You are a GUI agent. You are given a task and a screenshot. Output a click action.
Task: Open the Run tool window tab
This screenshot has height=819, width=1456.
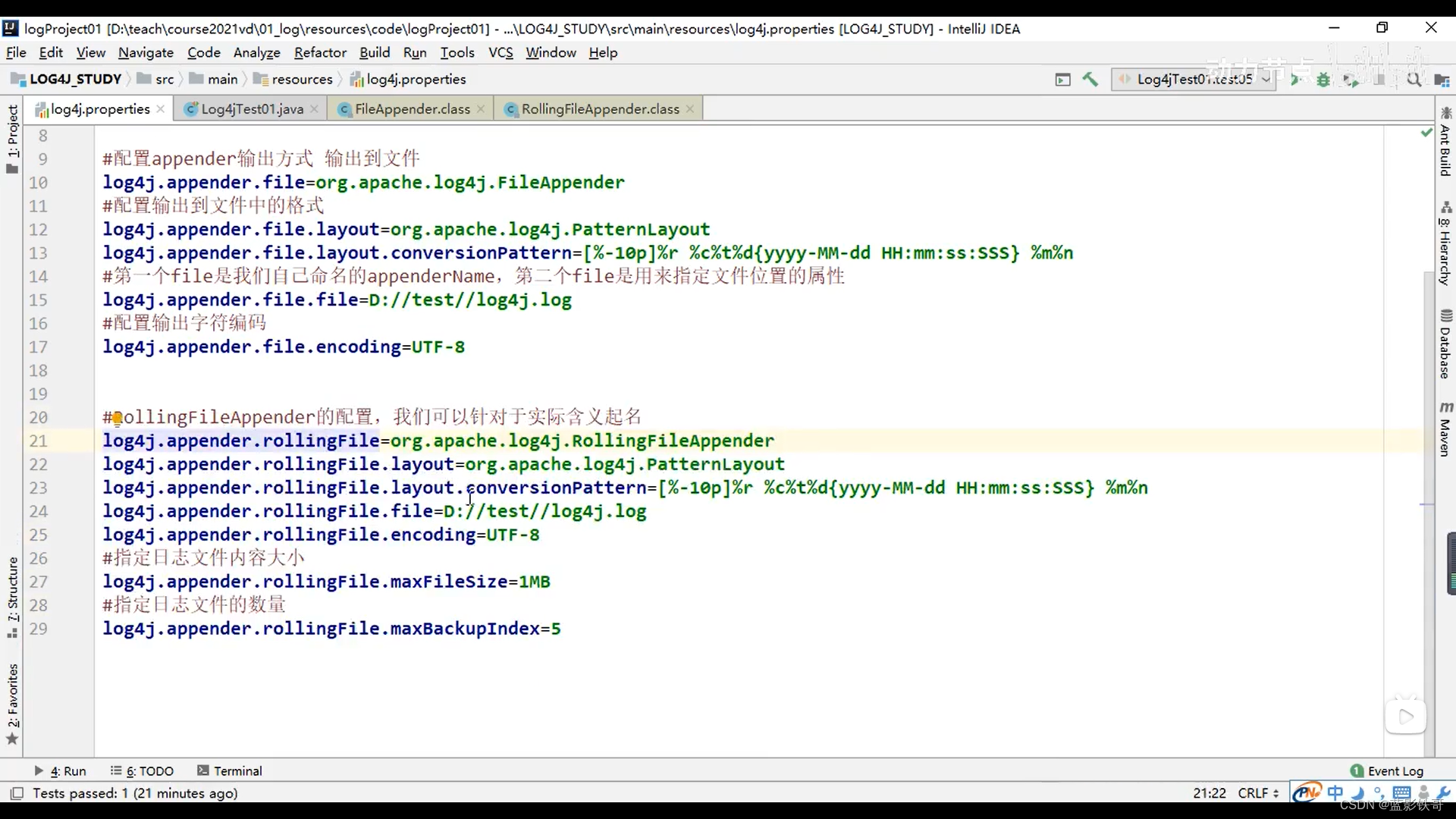click(x=60, y=770)
